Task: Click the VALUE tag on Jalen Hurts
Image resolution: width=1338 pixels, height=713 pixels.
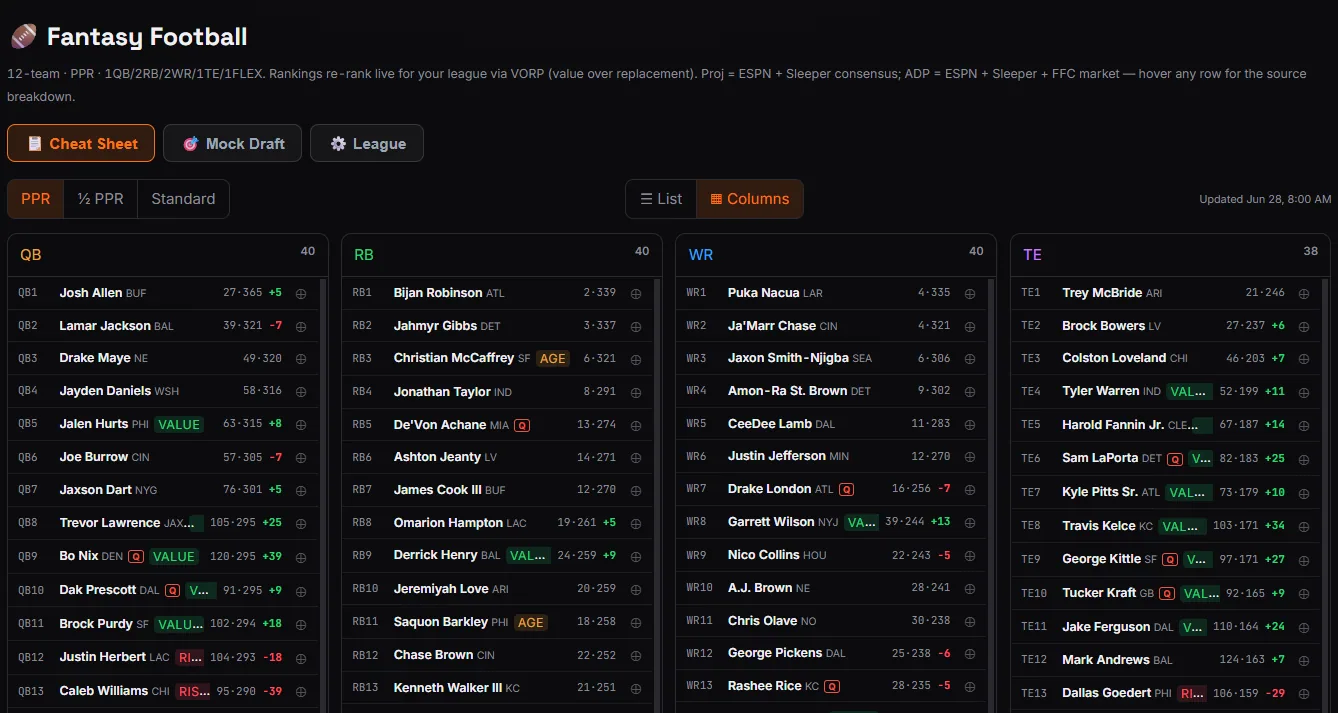Action: [x=179, y=424]
